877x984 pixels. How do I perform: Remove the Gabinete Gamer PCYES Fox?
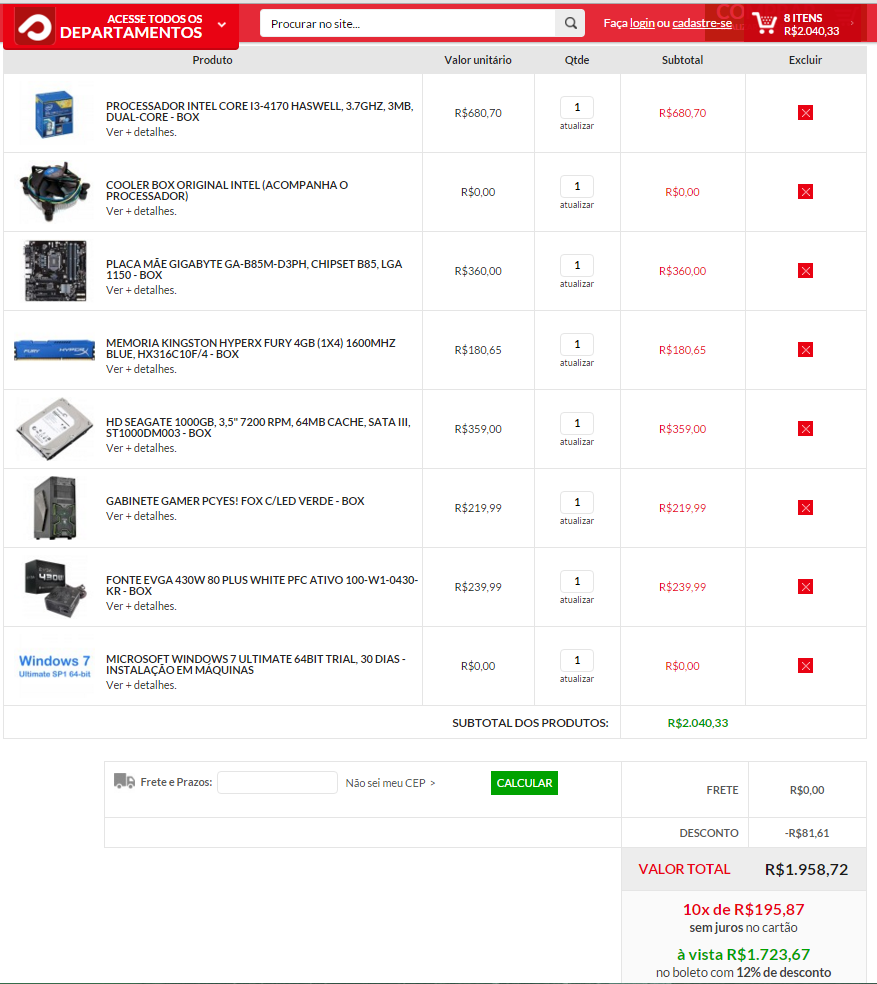tap(805, 508)
